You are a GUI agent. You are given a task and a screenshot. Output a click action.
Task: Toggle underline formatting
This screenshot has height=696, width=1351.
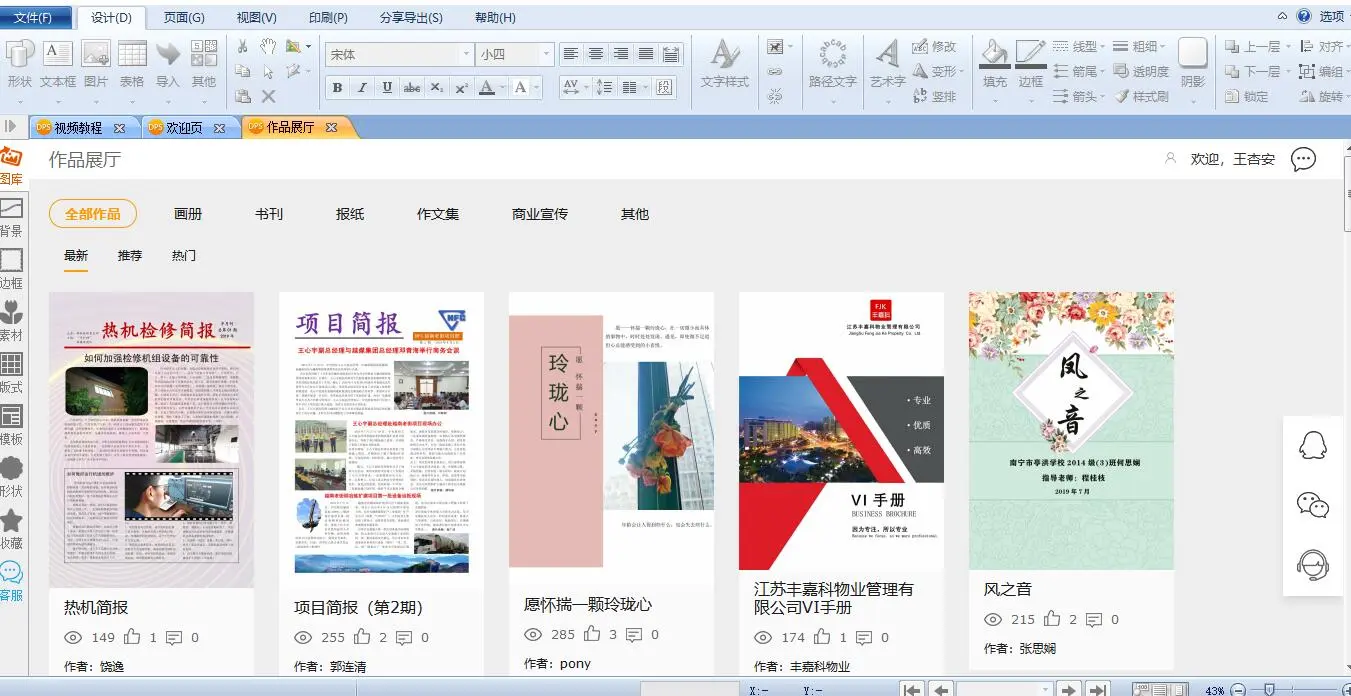[387, 88]
